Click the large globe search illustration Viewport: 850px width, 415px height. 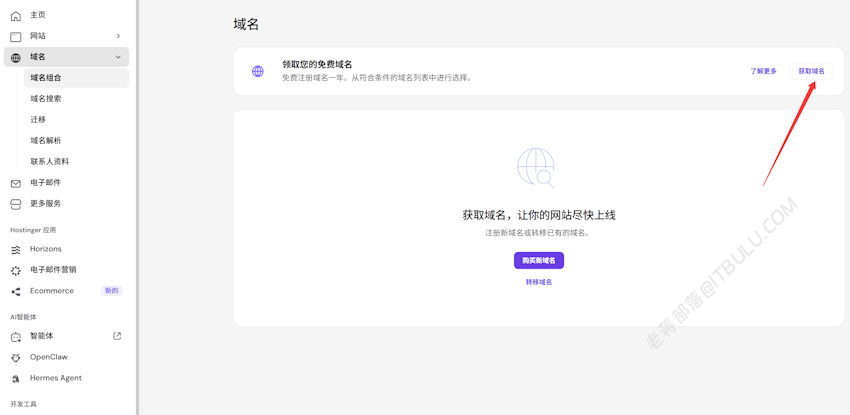[536, 167]
